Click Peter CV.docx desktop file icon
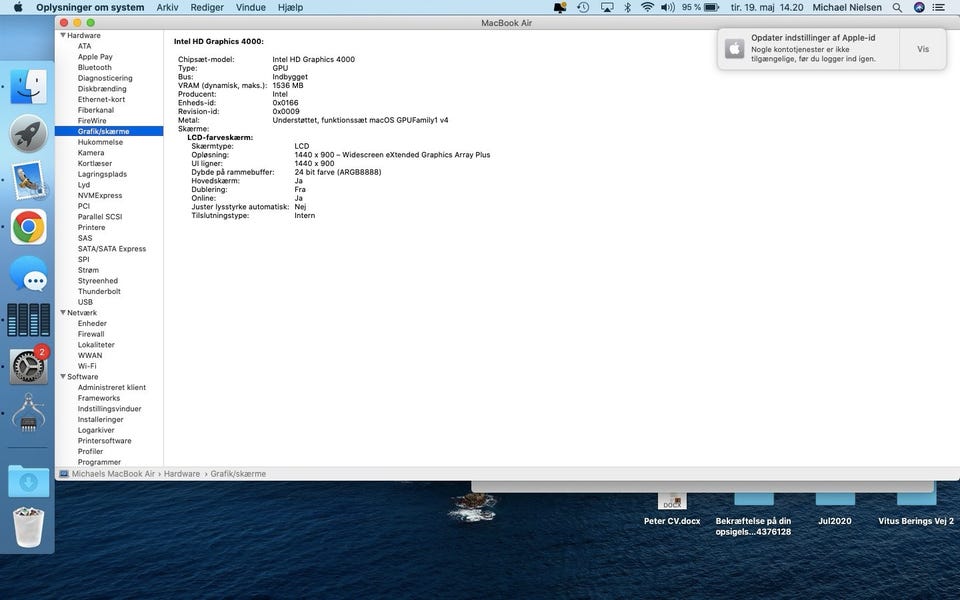Screen dimensions: 960x600 [672, 501]
